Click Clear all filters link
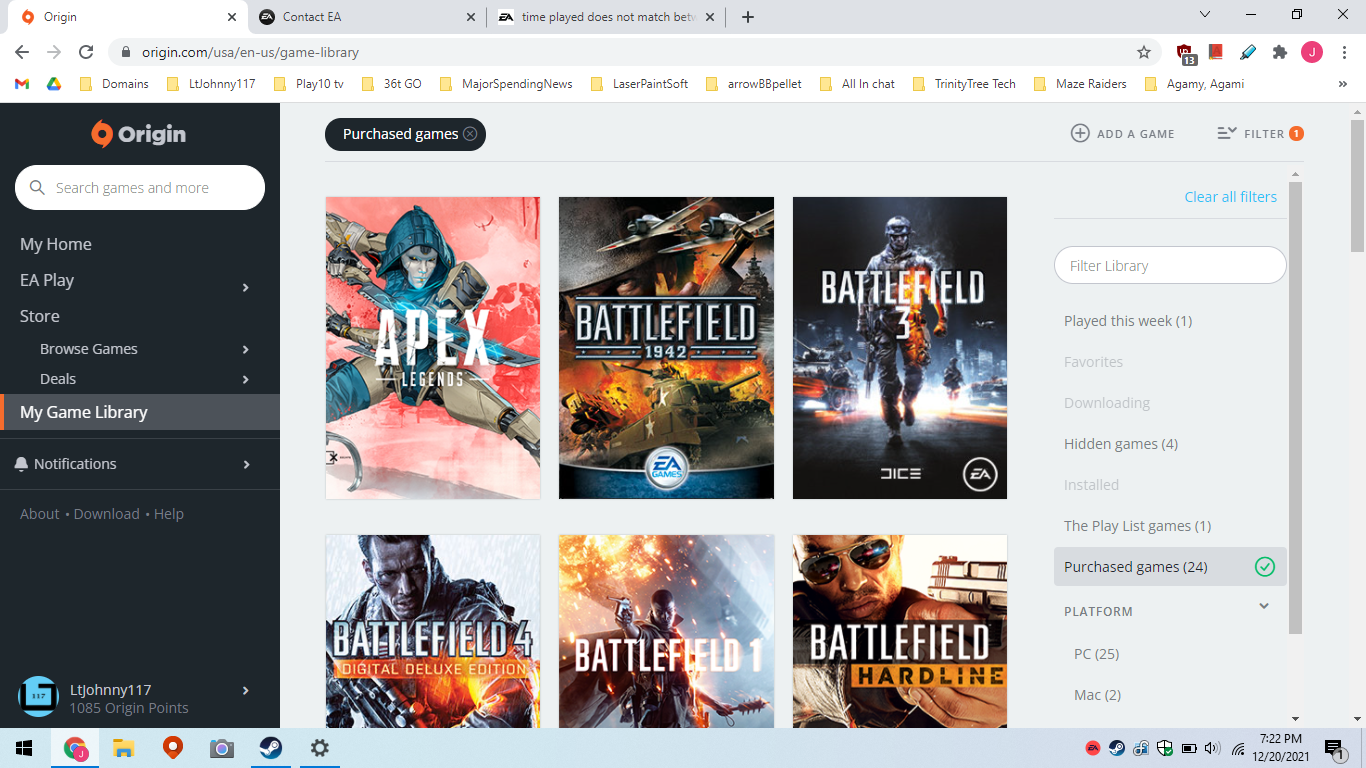The height and width of the screenshot is (768, 1366). [x=1230, y=197]
